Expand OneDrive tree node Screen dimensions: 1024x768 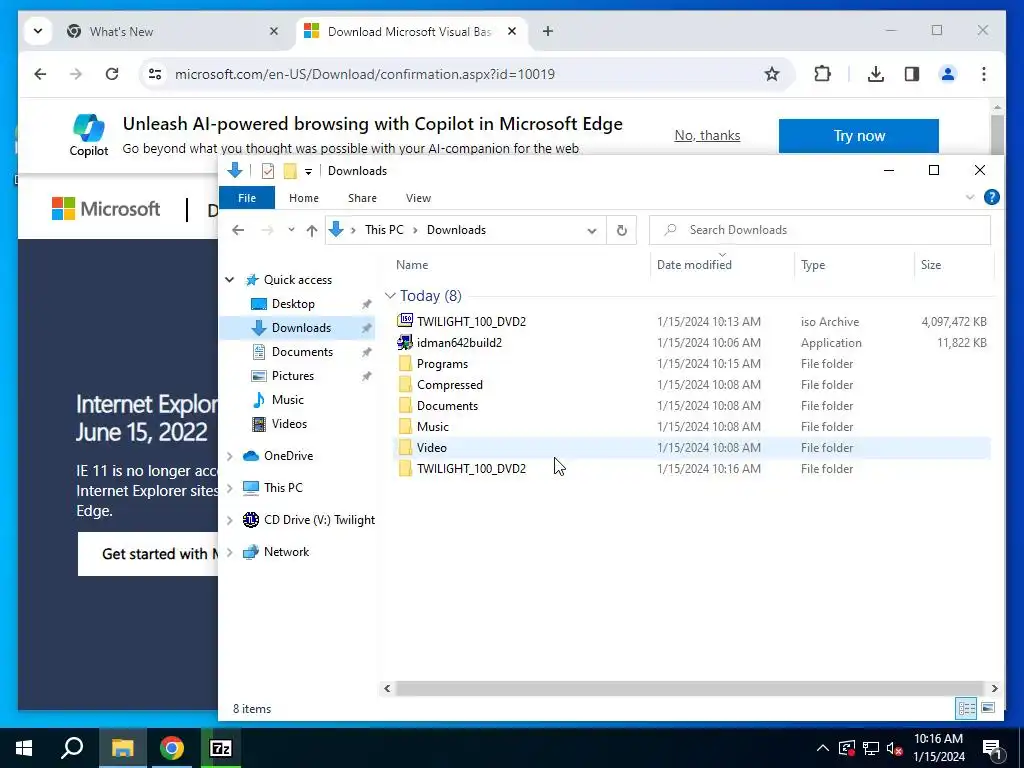(x=230, y=456)
